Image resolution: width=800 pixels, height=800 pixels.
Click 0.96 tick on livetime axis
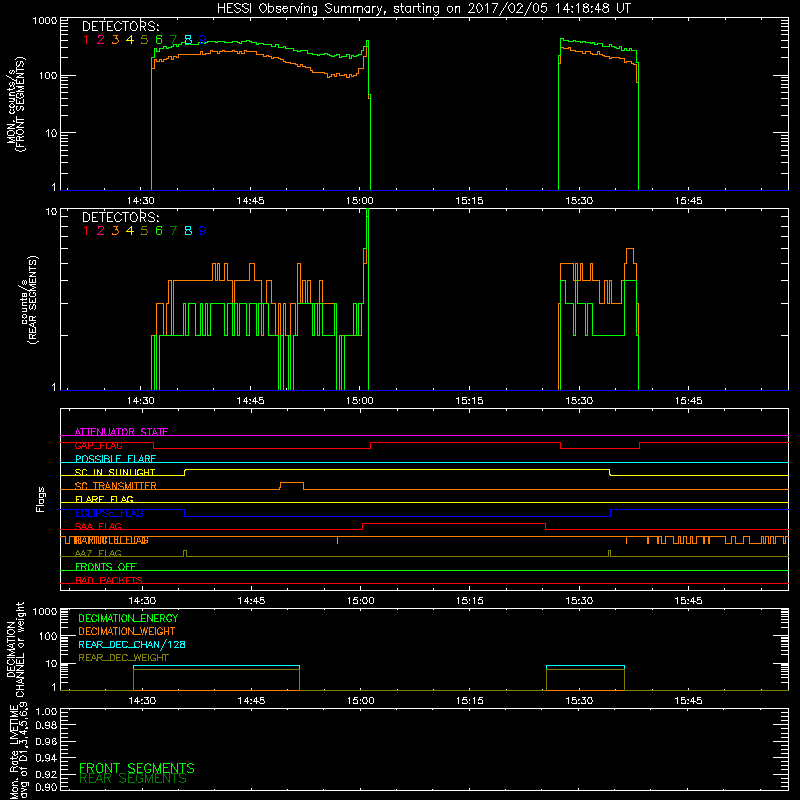(46, 742)
